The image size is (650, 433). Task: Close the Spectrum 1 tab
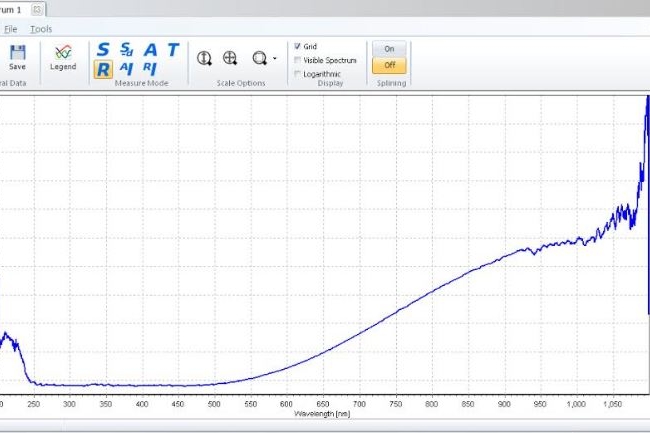37,8
